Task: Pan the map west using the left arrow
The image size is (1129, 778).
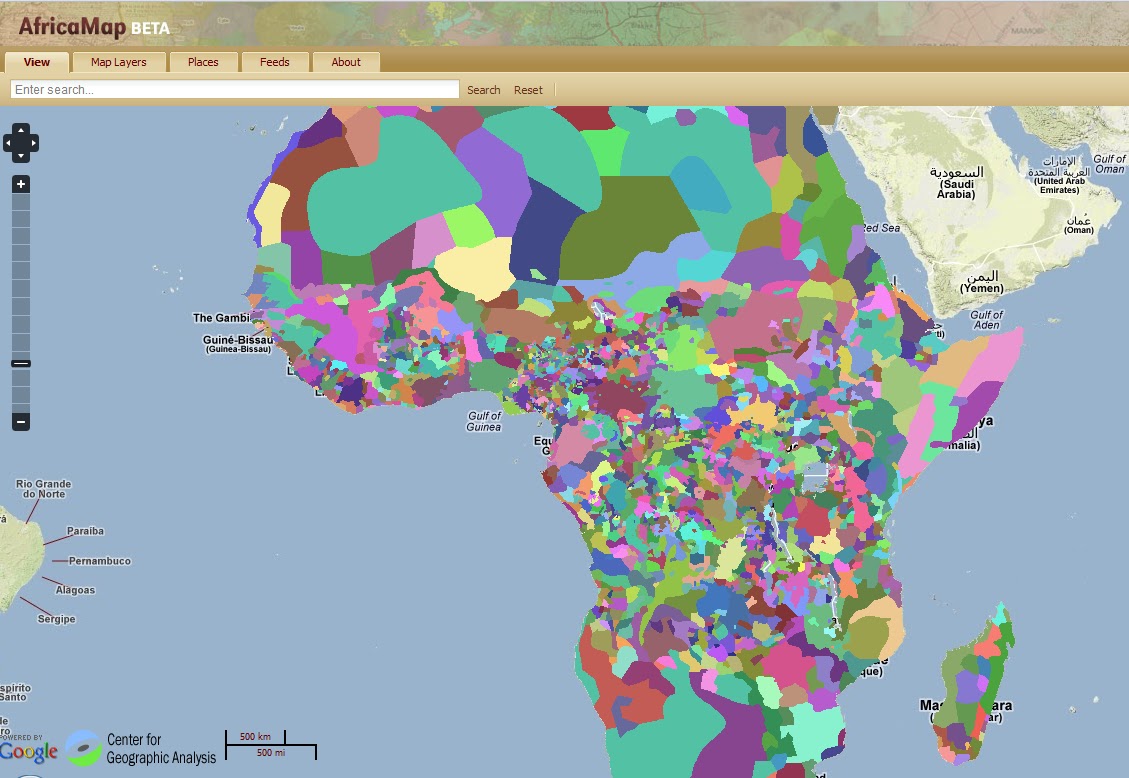Action: point(6,143)
